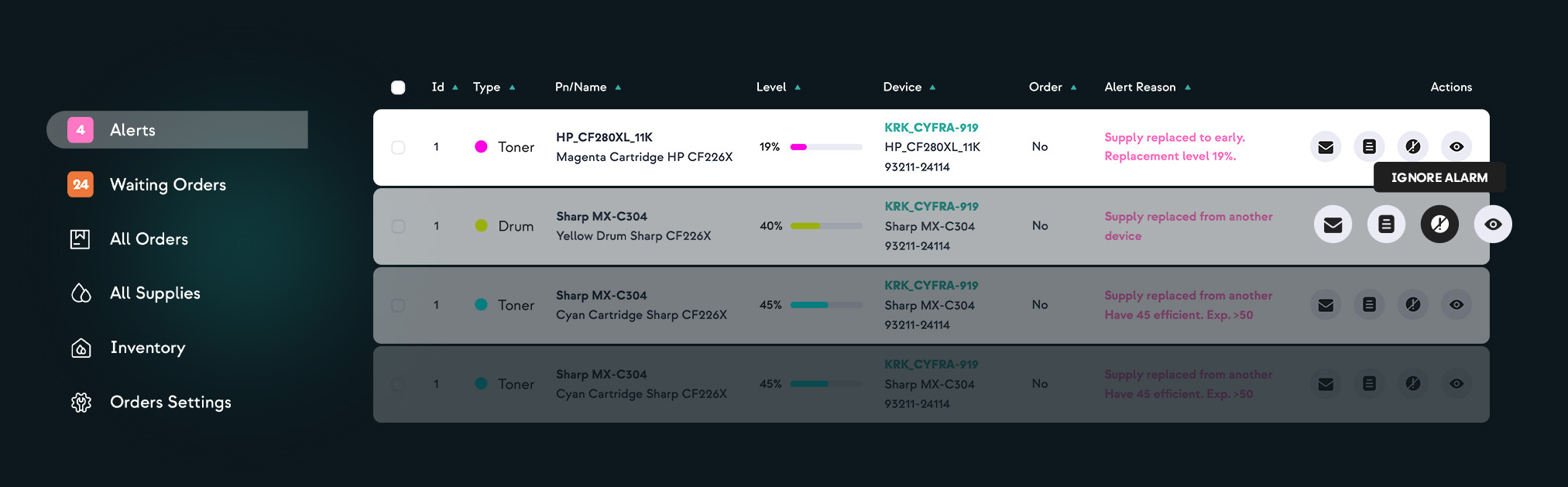Open KRK_CYFRA-919 device link in Magenta Cartridge row
This screenshot has width=1568, height=487.
[932, 128]
